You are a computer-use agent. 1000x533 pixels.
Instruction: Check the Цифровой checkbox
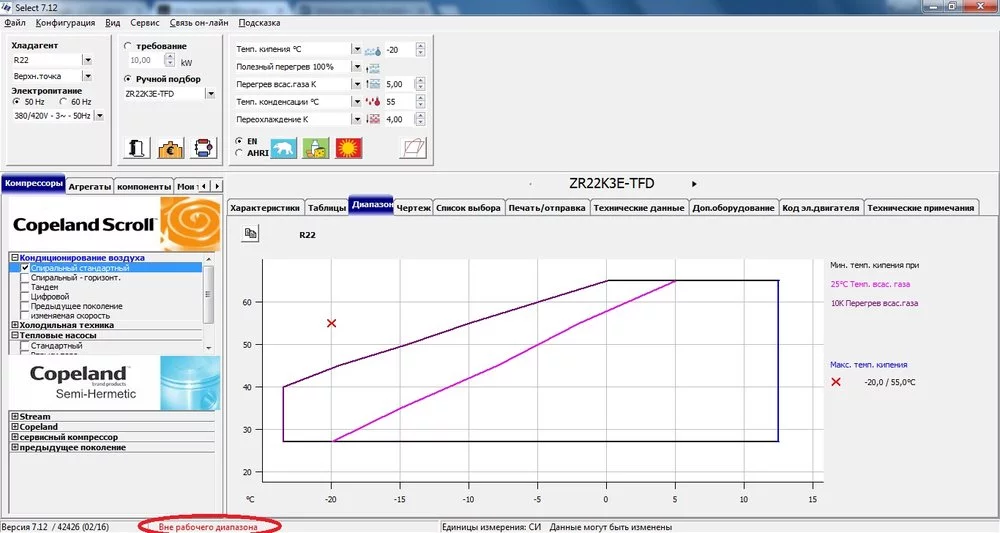point(25,296)
